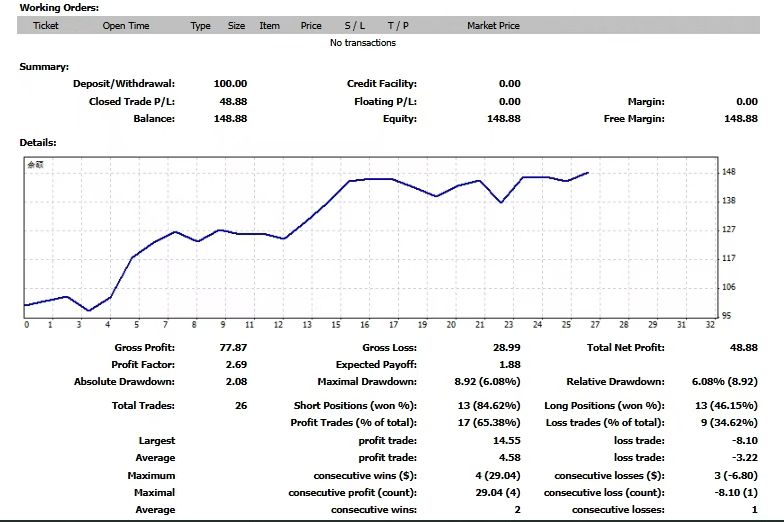This screenshot has height=522, width=784.
Task: Click the 95 value on chart axis
Action: pyautogui.click(x=727, y=316)
